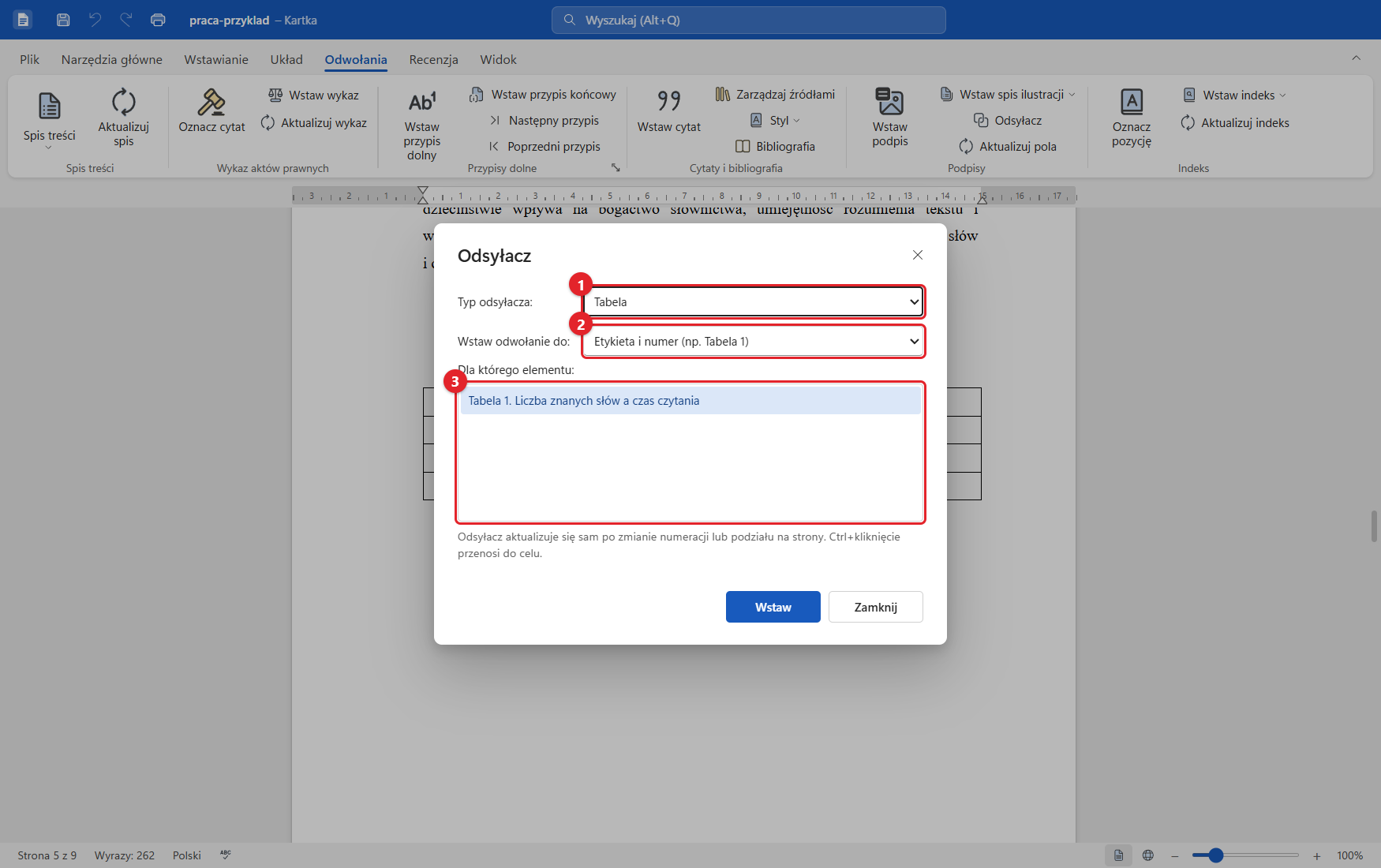
Task: Switch to the Wstawianie tab
Action: coord(216,59)
